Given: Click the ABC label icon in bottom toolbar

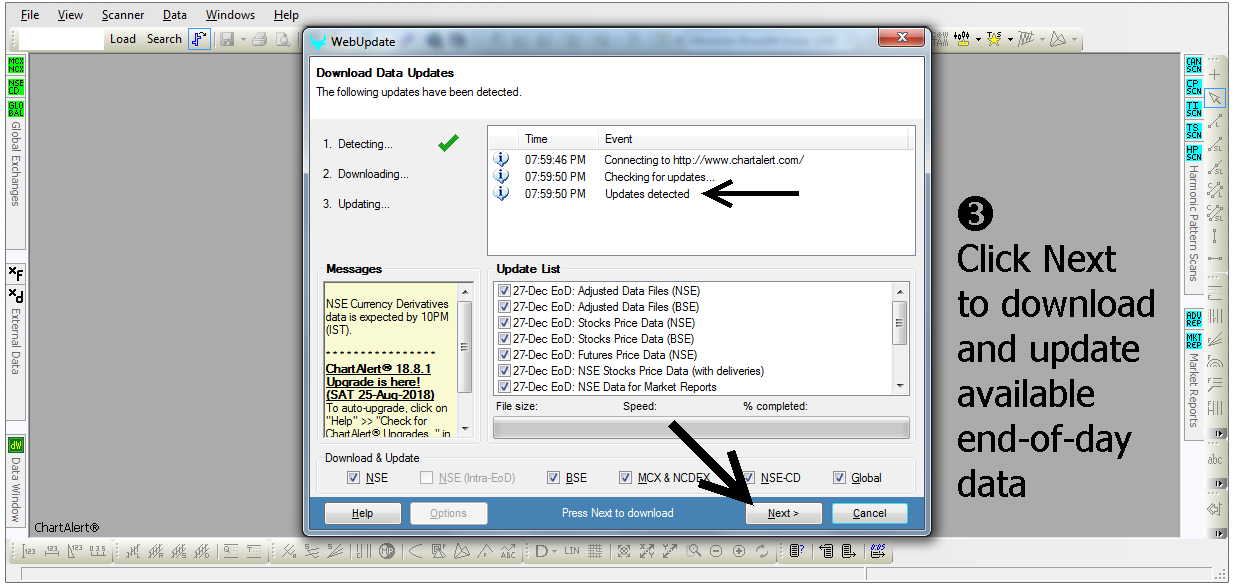Looking at the screenshot, I should (x=506, y=552).
